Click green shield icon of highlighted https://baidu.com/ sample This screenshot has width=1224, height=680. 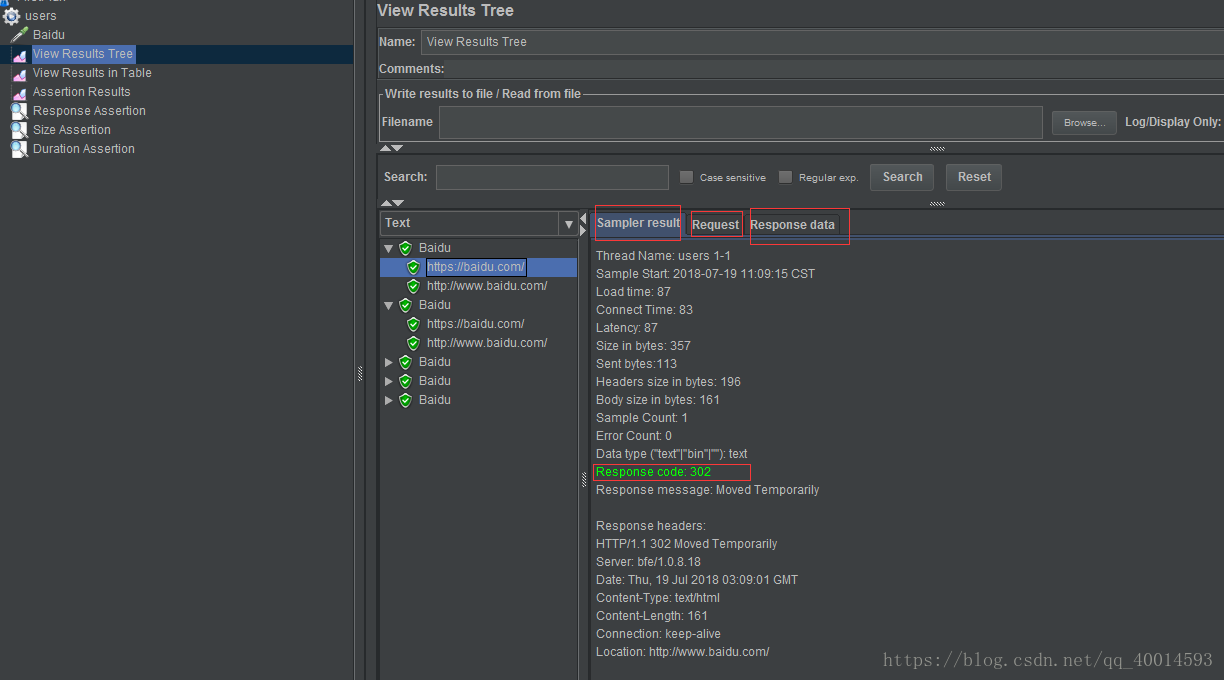click(413, 267)
